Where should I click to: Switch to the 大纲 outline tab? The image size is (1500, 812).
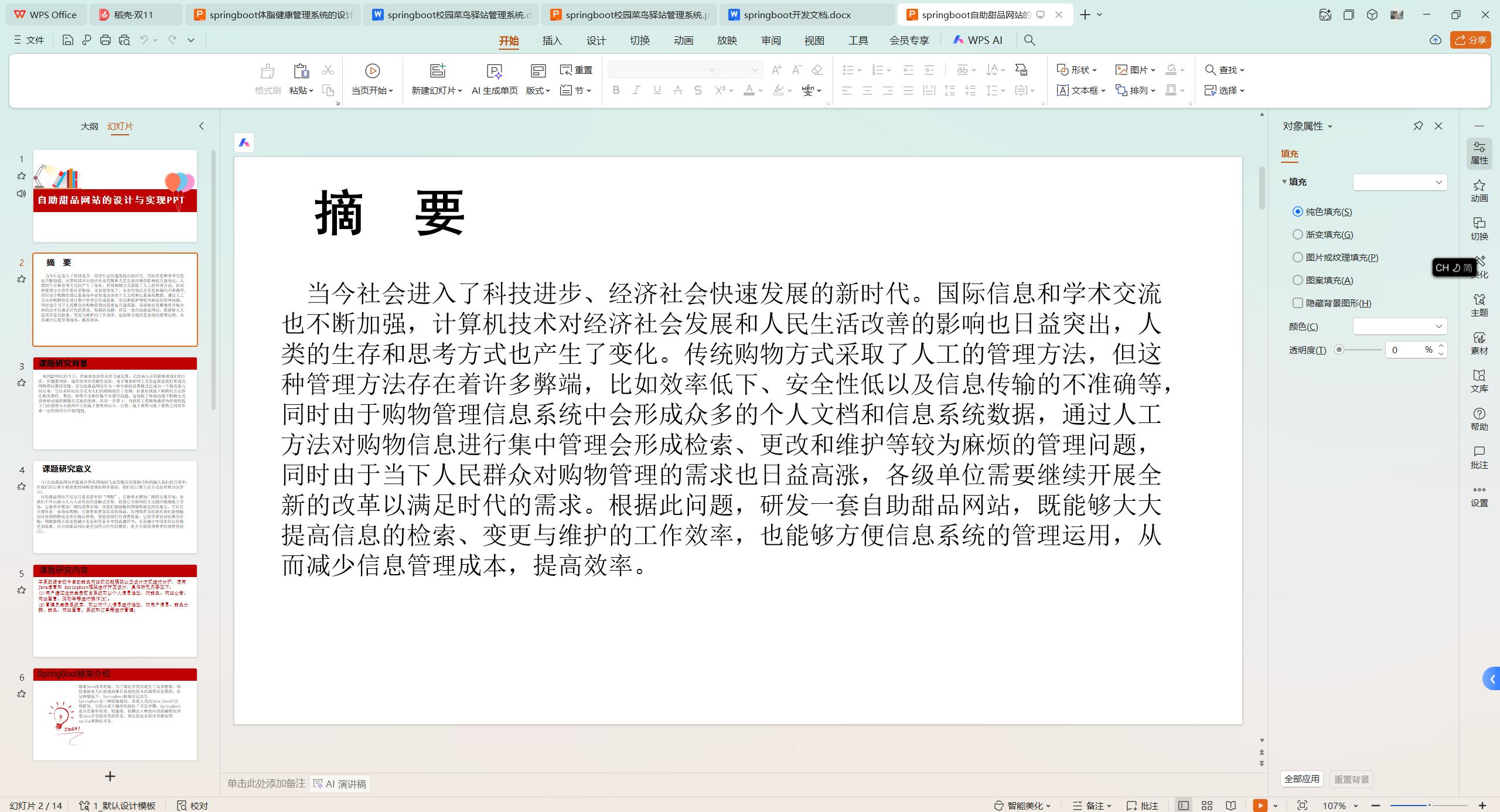coord(89,126)
